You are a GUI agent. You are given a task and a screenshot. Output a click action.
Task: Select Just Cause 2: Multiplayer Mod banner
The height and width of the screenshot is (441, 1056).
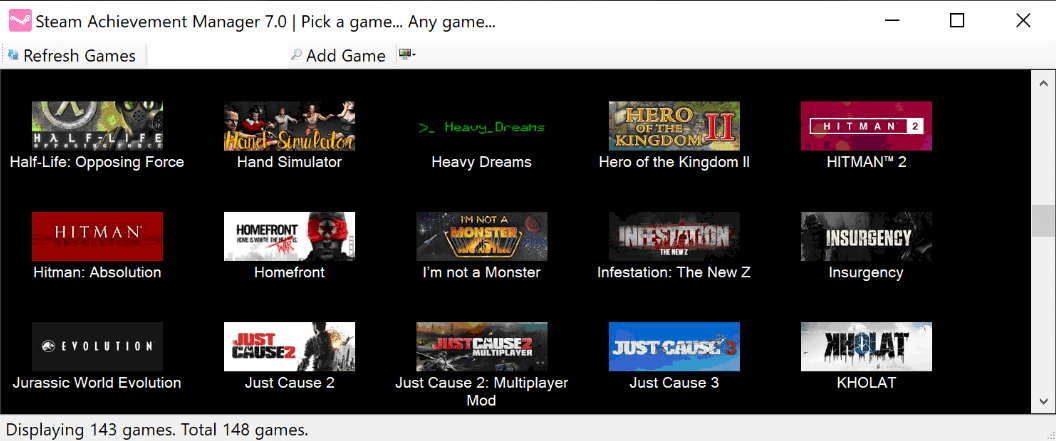coord(482,347)
